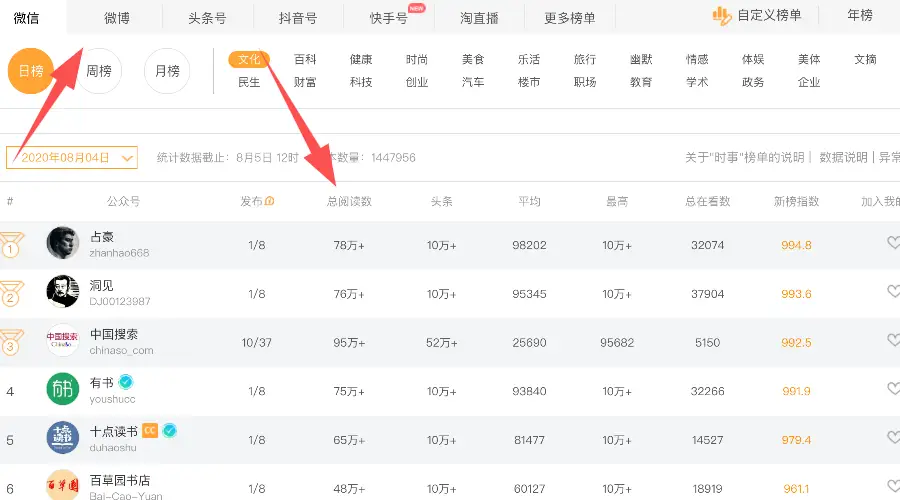
Task: Select the 美体 category
Action: tap(809, 59)
